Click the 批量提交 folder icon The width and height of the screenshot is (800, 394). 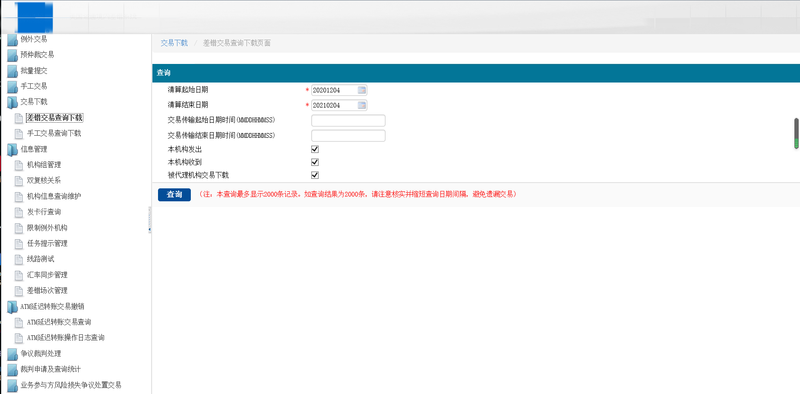12,71
